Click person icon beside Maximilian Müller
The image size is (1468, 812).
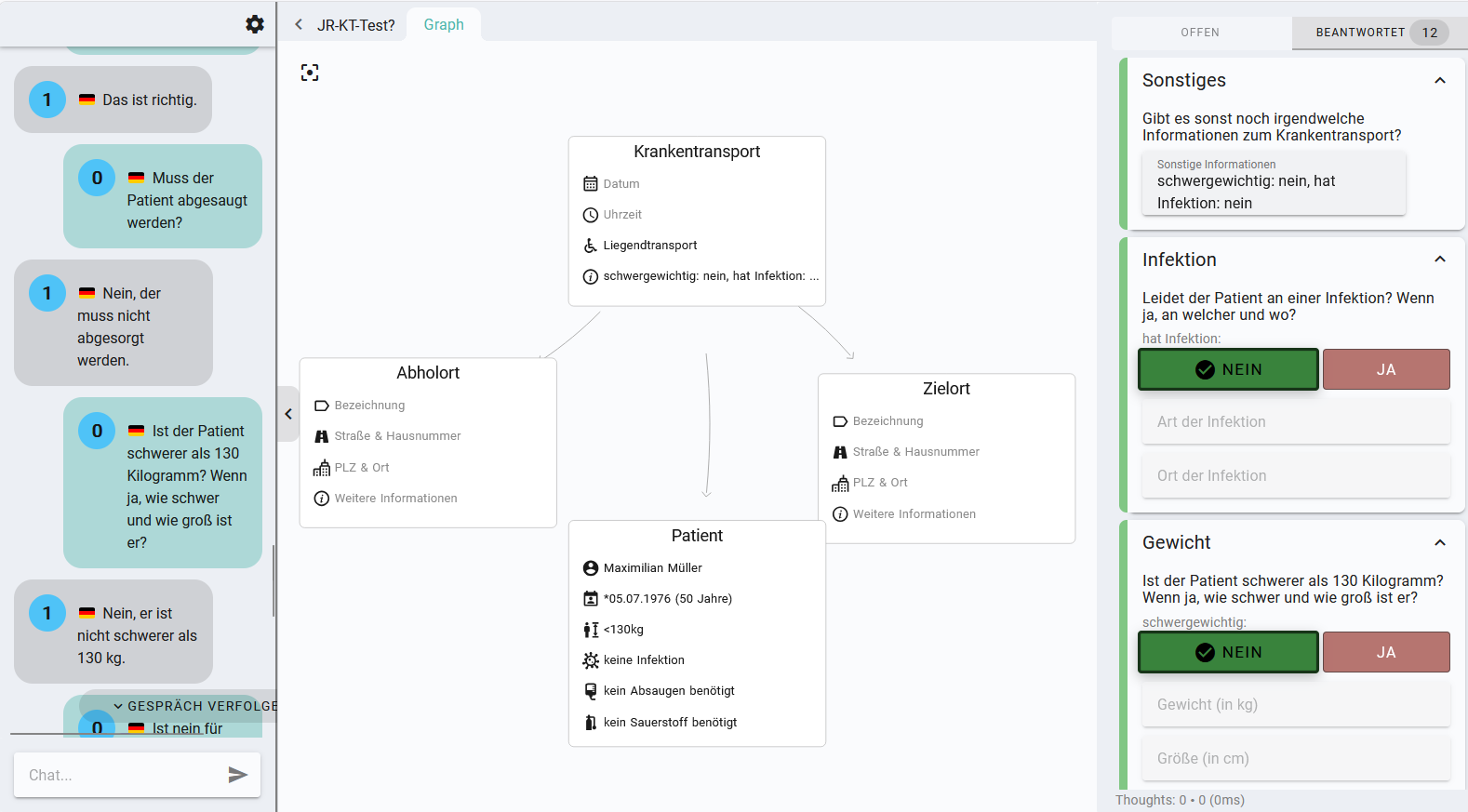point(591,568)
